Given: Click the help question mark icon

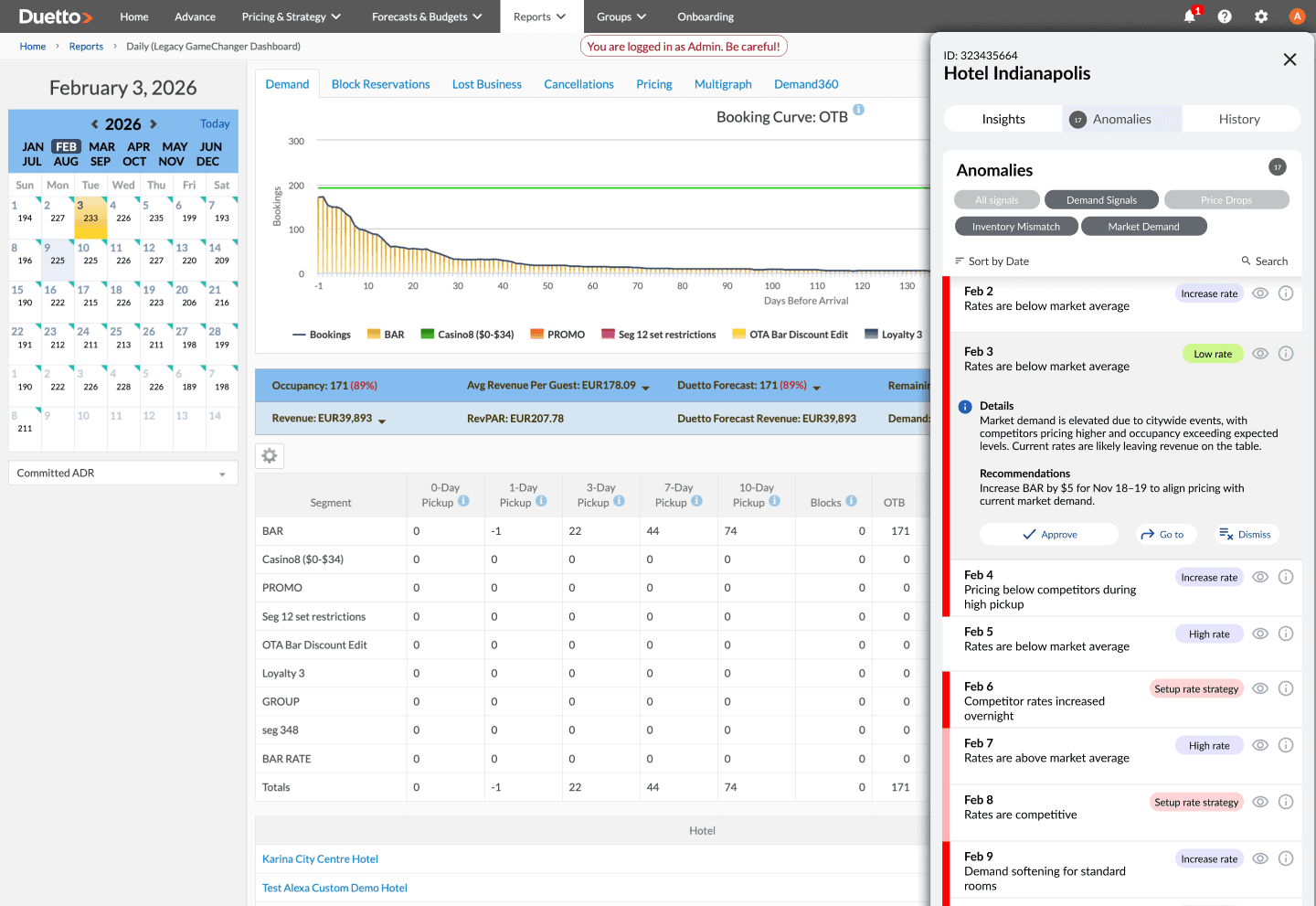Looking at the screenshot, I should pyautogui.click(x=1225, y=16).
